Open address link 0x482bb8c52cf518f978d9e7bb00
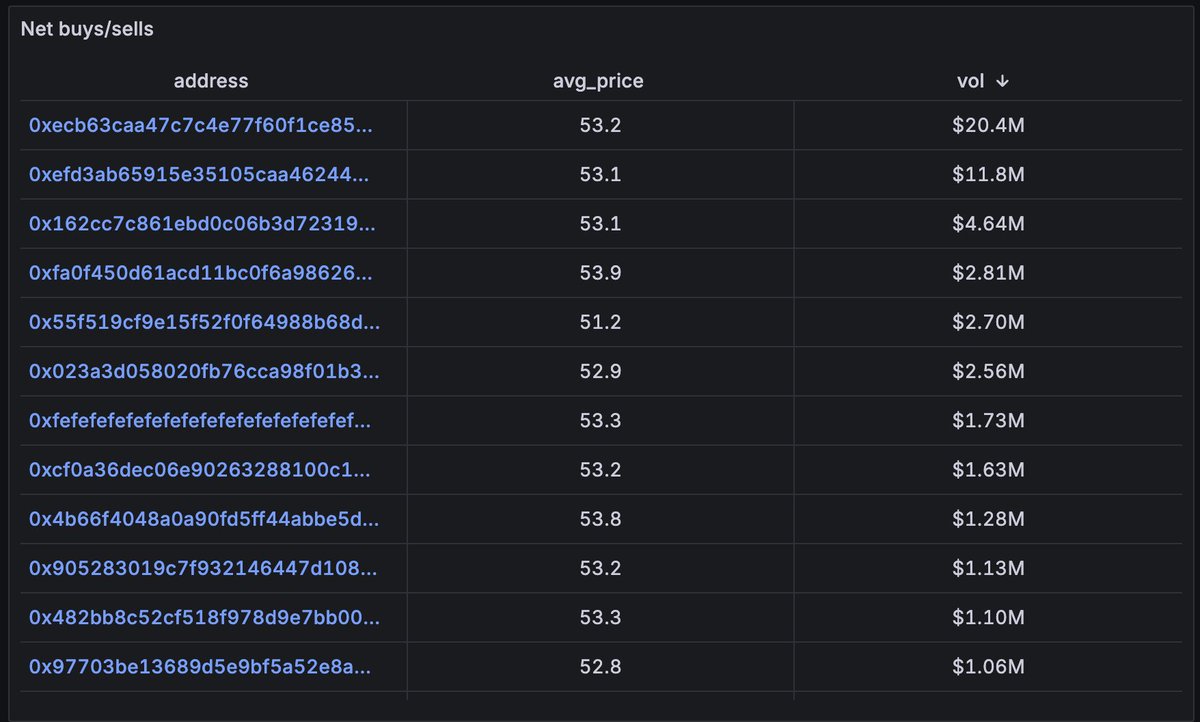Image resolution: width=1200 pixels, height=722 pixels. [x=204, y=617]
